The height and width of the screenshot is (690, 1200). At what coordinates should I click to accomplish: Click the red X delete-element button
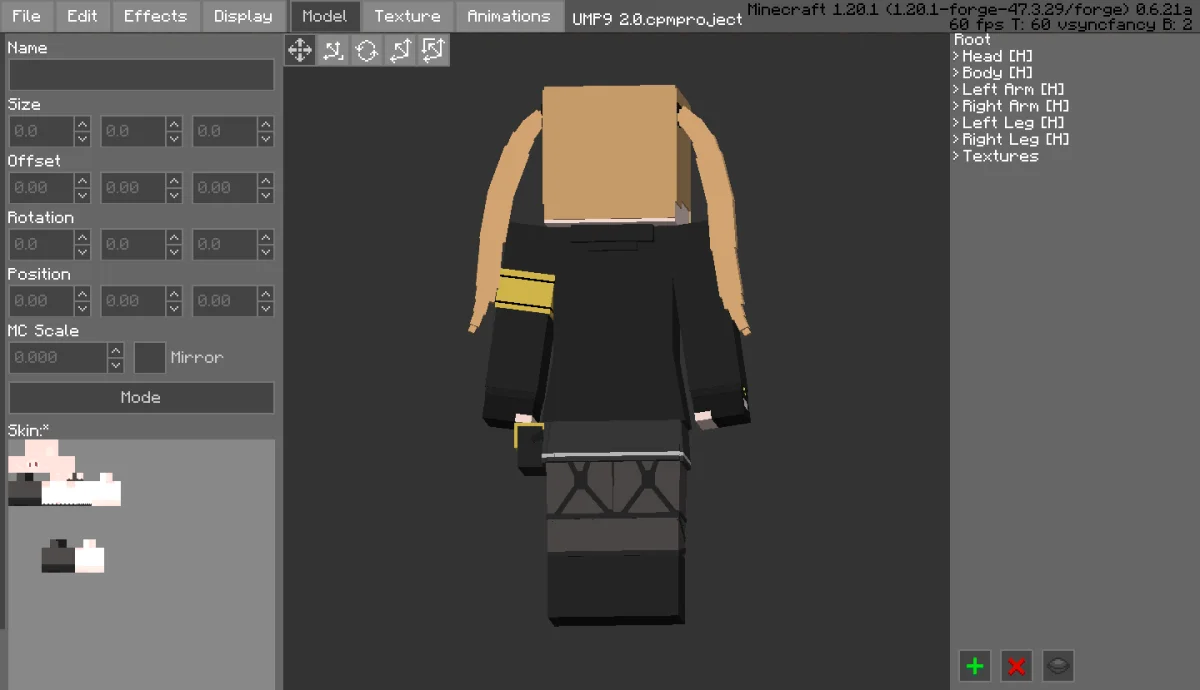1017,666
